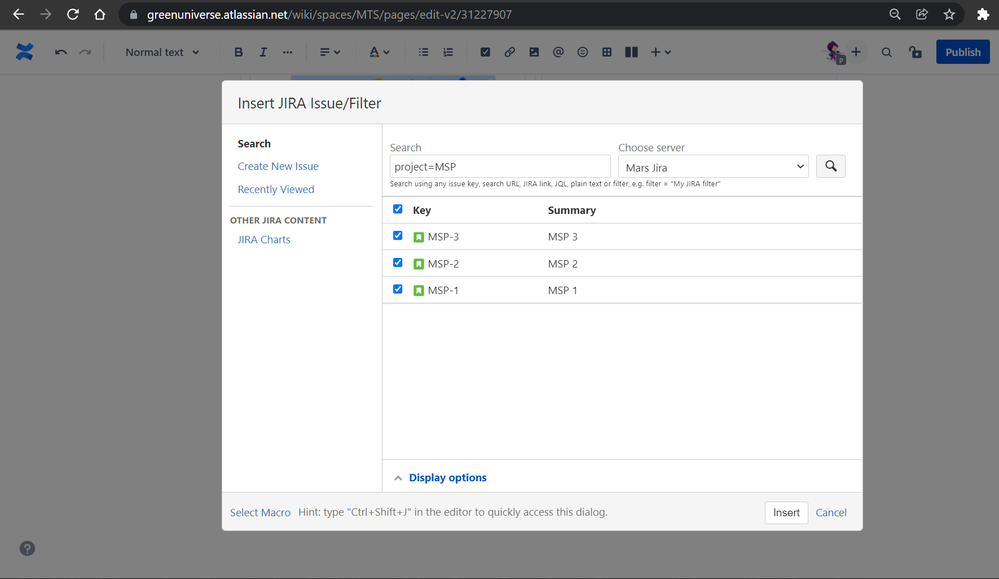Click the Cancel link

point(831,512)
